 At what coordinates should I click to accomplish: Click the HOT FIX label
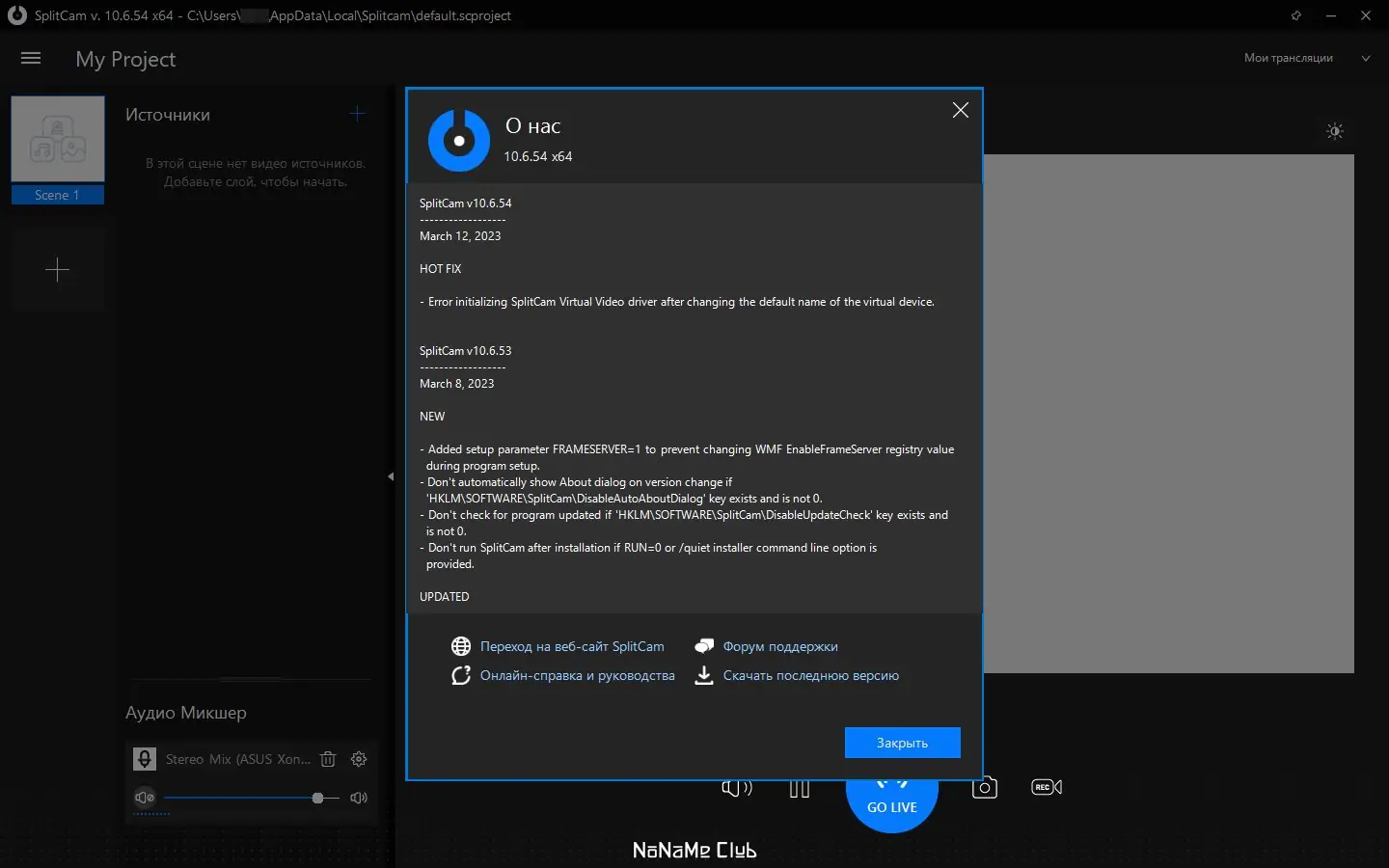point(441,269)
